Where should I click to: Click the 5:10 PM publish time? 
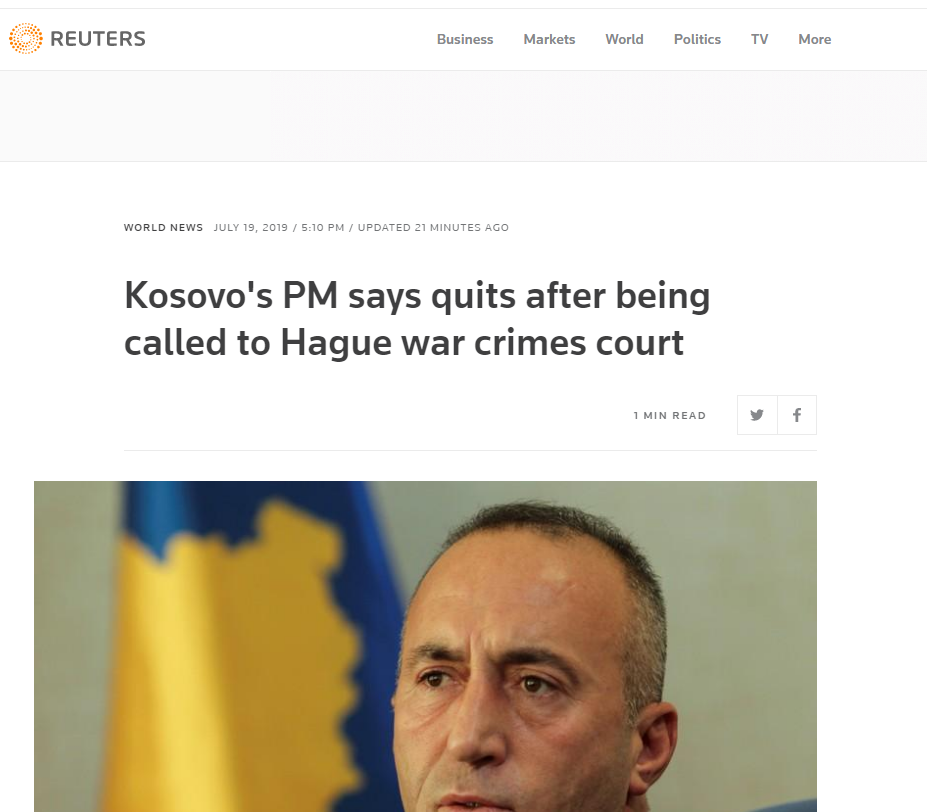[x=323, y=228]
